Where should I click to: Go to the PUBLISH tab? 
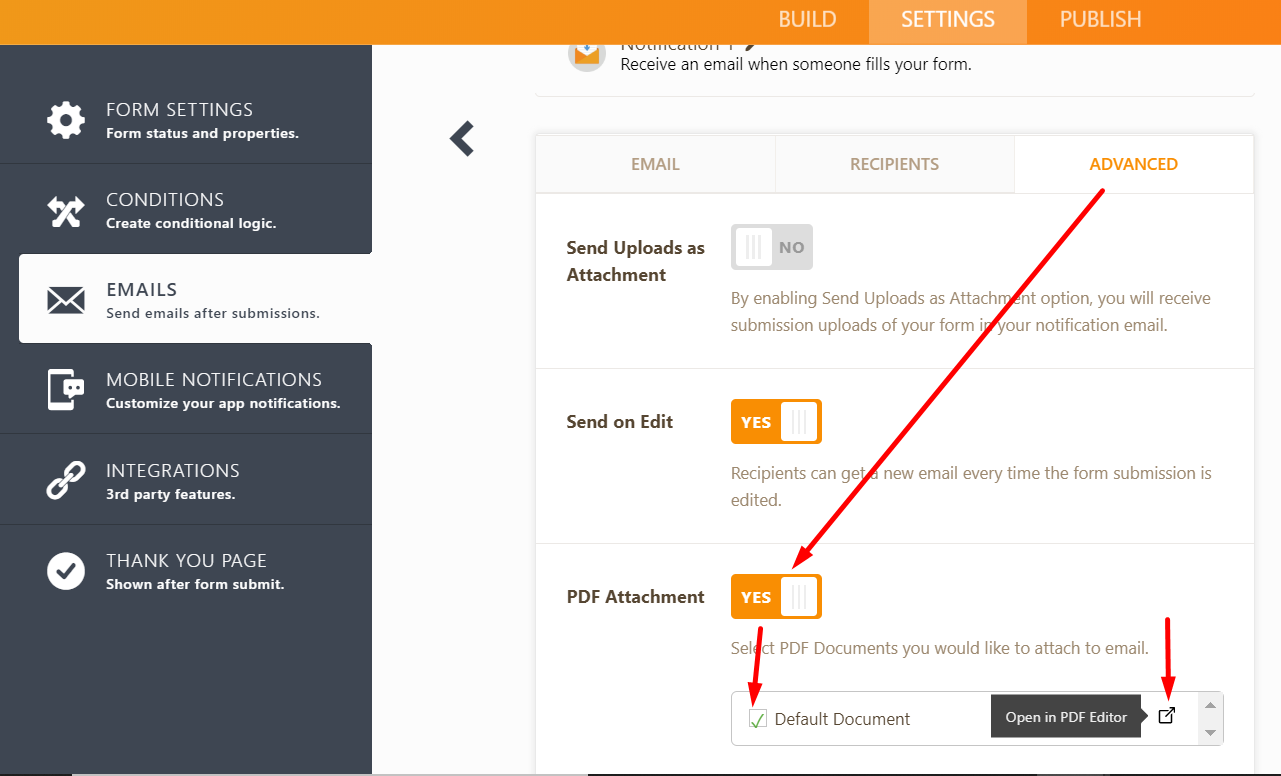[1100, 20]
